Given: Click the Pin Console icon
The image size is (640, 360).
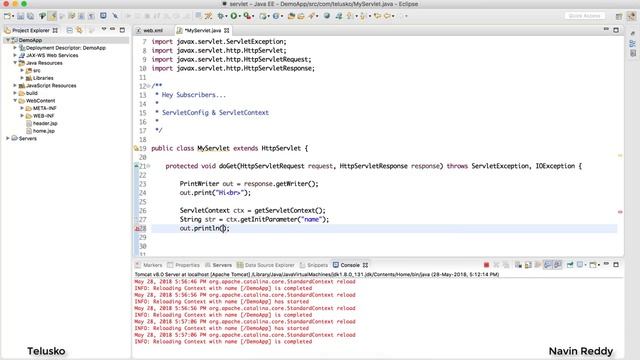Looking at the screenshot, I should pos(570,265).
